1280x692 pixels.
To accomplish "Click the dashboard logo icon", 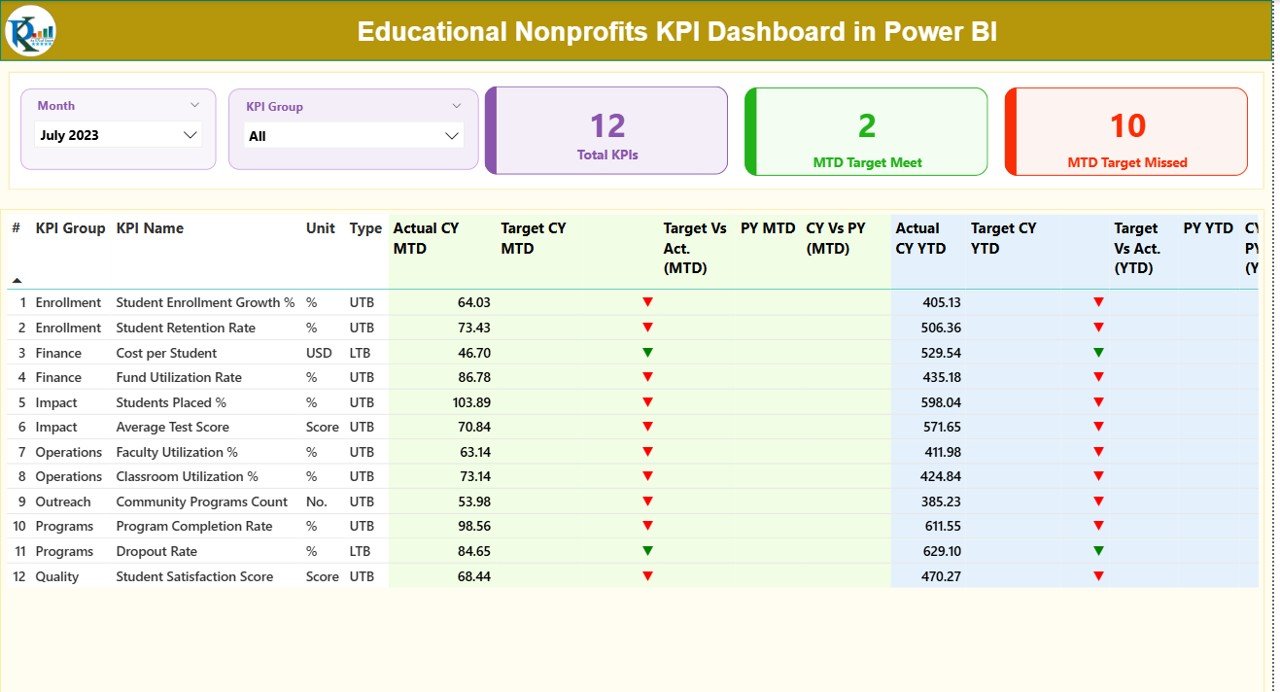I will click(x=29, y=31).
